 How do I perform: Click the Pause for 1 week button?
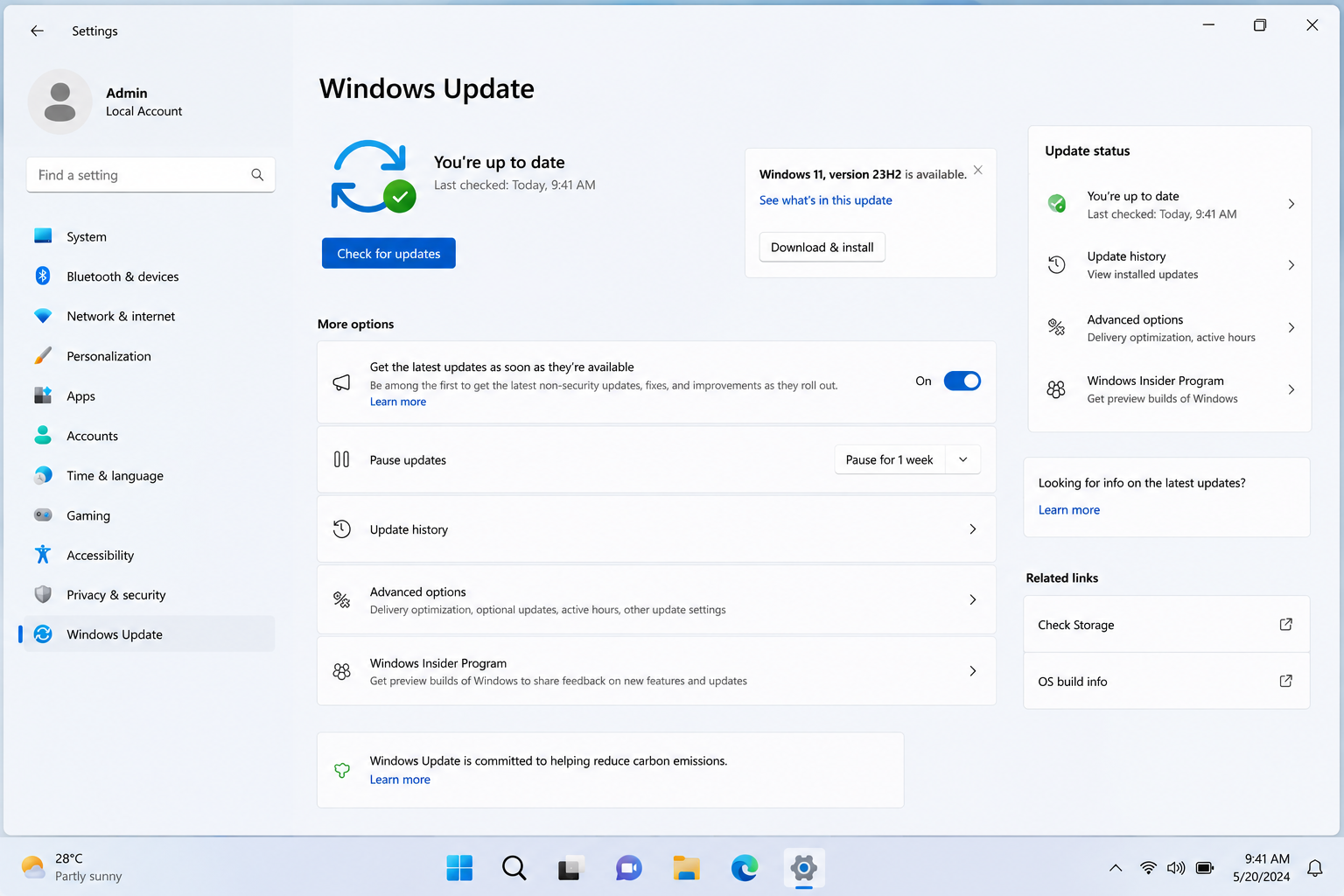pyautogui.click(x=890, y=459)
